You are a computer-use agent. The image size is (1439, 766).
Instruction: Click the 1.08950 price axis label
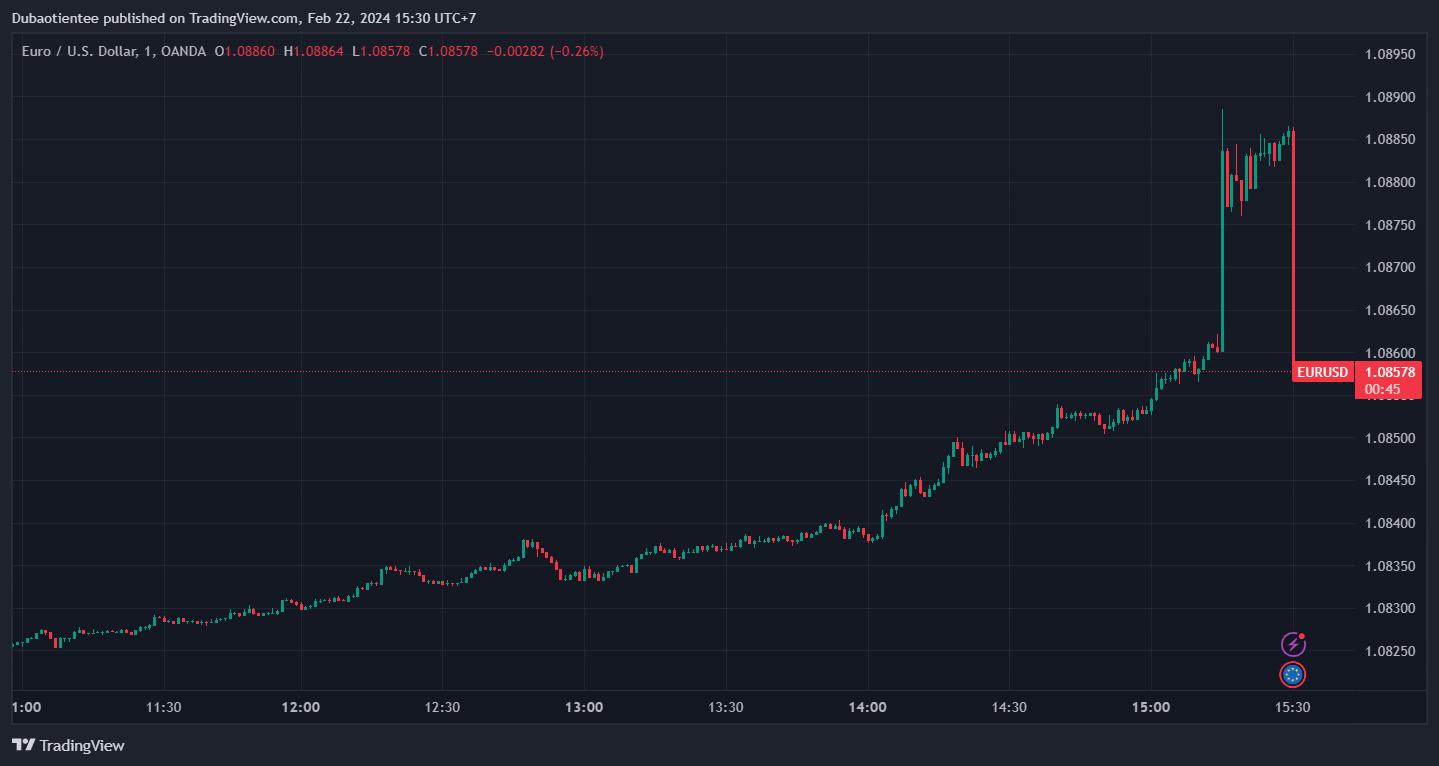1390,54
